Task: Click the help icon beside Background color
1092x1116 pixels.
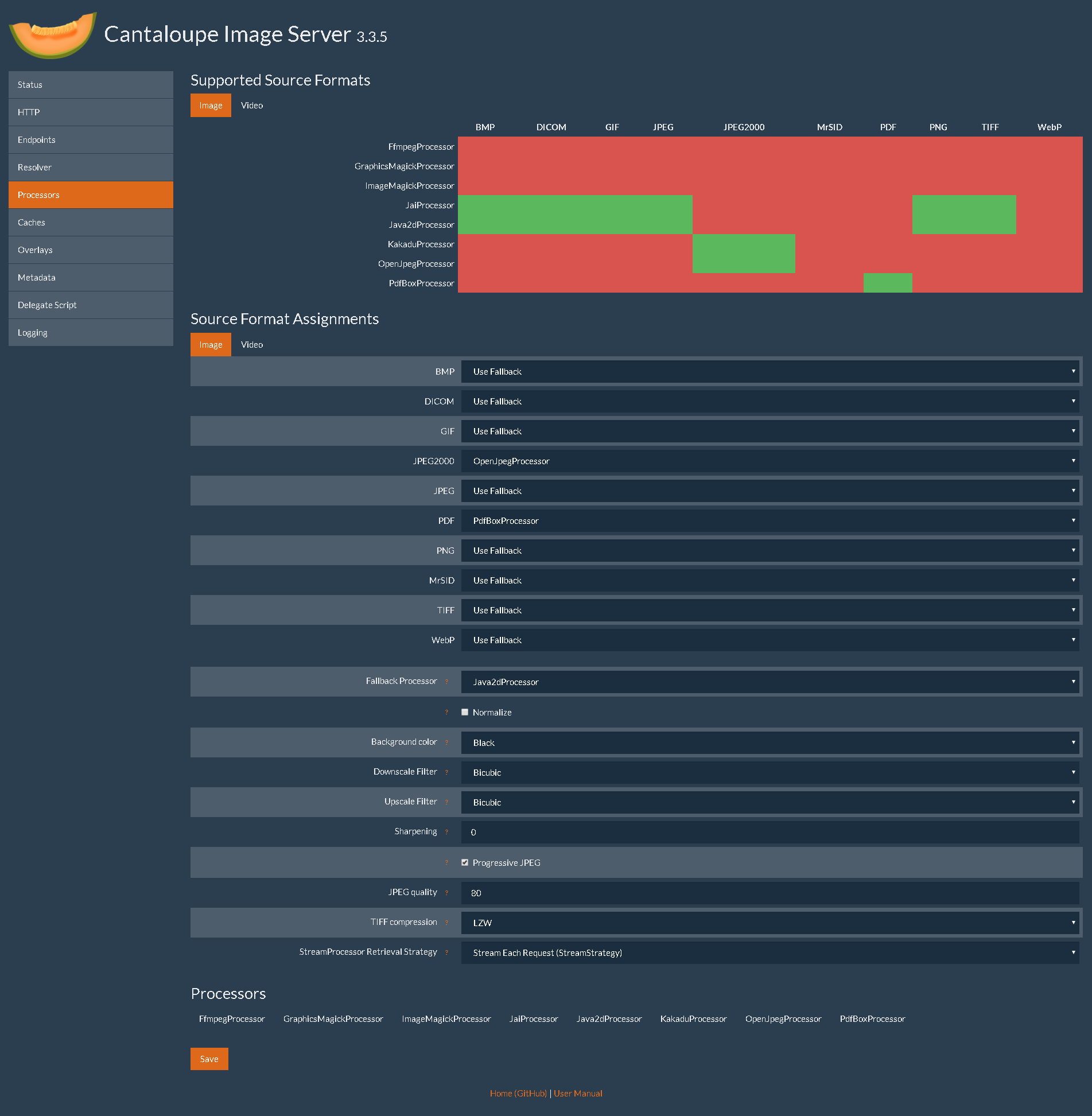Action: (x=446, y=742)
